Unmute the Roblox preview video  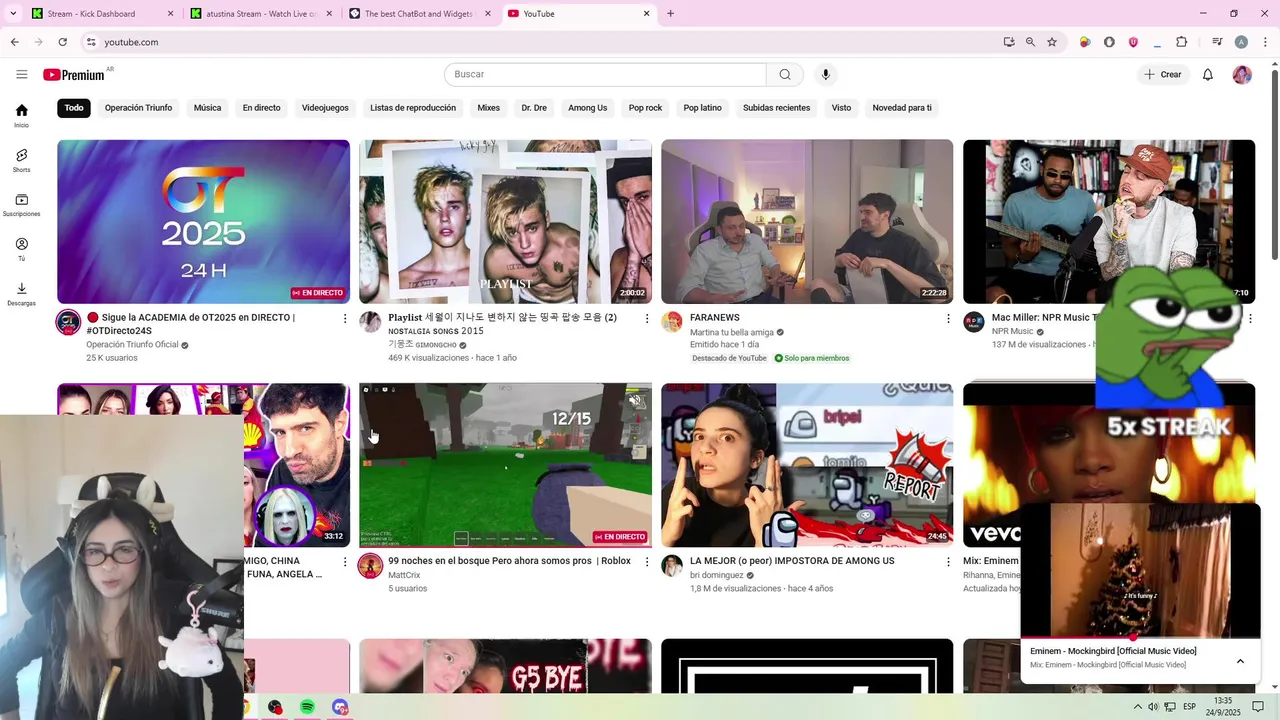[635, 400]
